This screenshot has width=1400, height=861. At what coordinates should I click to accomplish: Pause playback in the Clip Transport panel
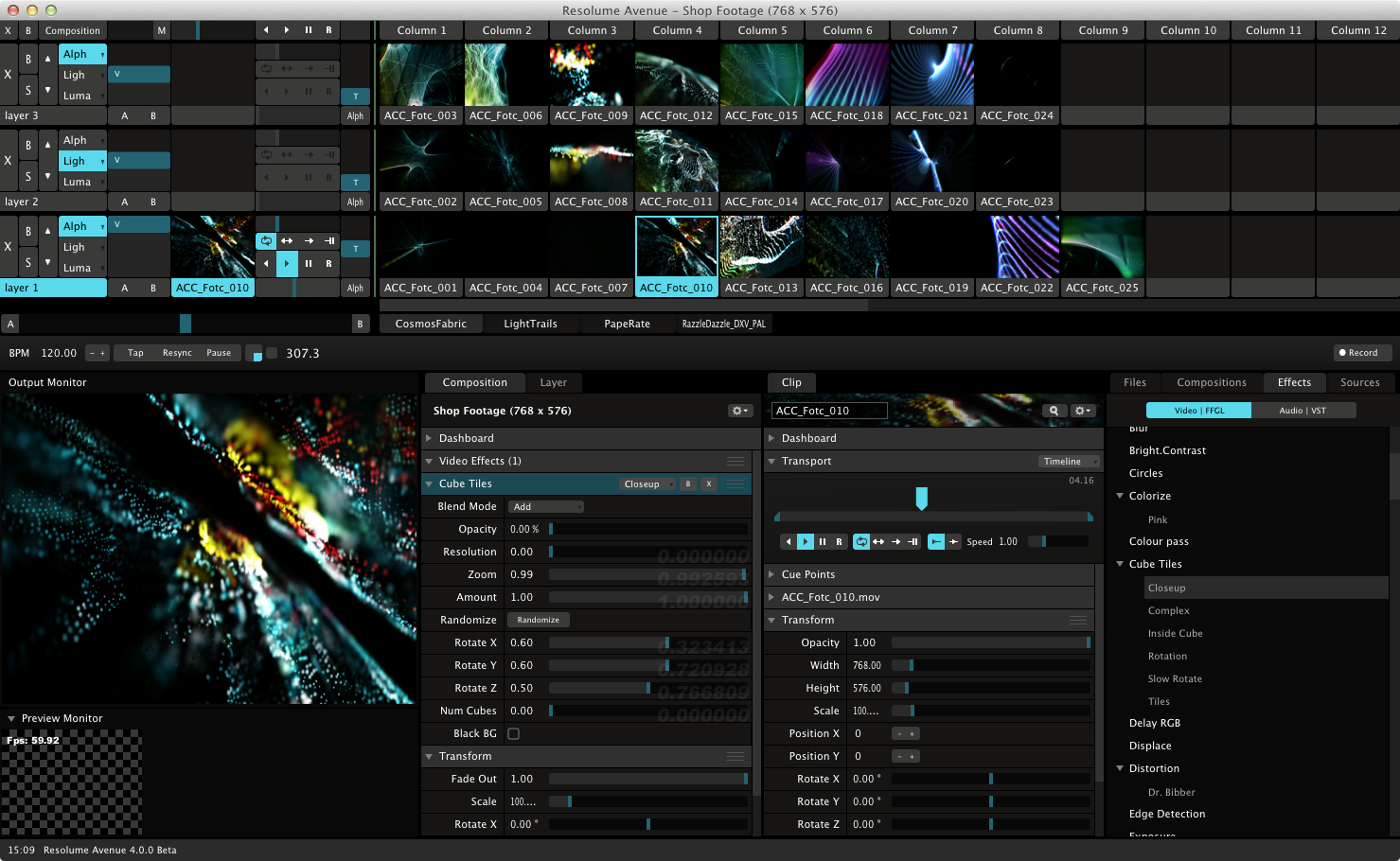(823, 542)
